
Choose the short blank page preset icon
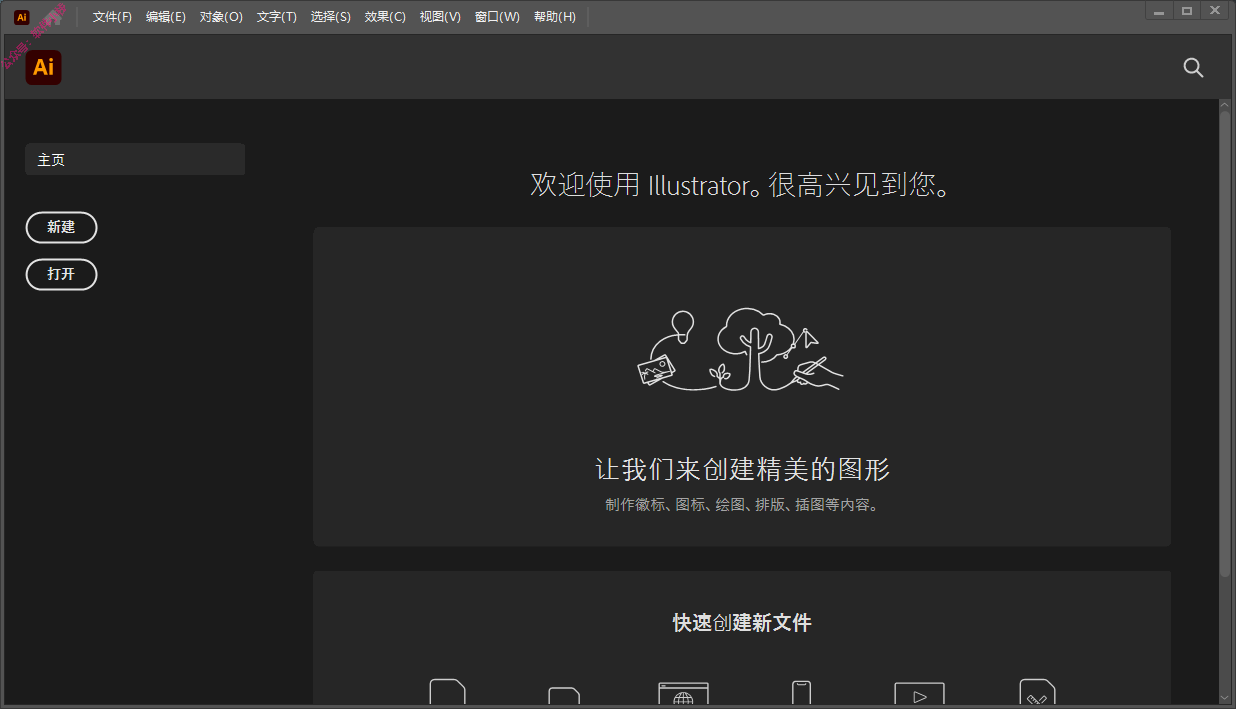[x=564, y=696]
